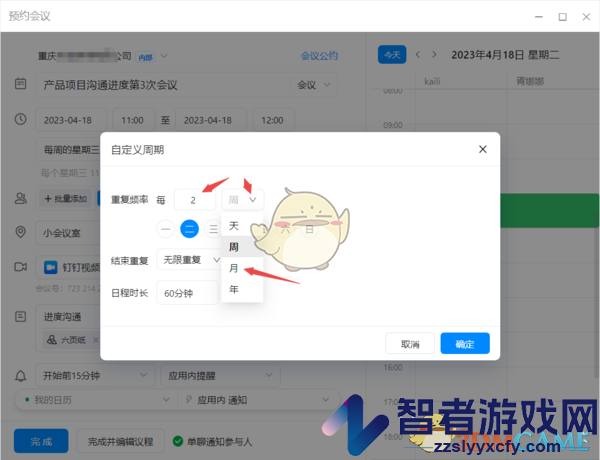Click the participants people icon
The height and width of the screenshot is (460, 600).
pos(21,198)
